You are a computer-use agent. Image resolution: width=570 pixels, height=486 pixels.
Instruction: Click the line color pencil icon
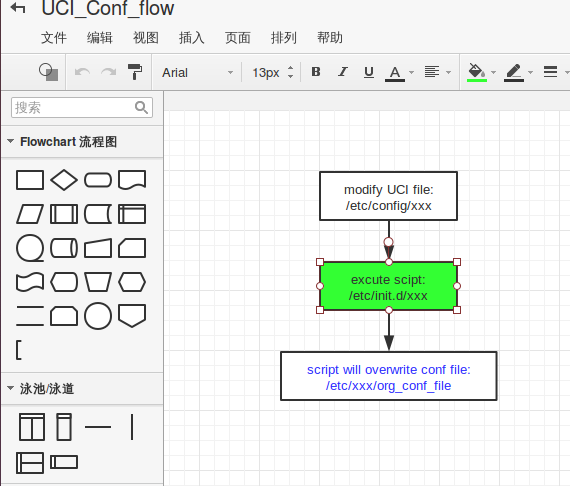pos(514,72)
